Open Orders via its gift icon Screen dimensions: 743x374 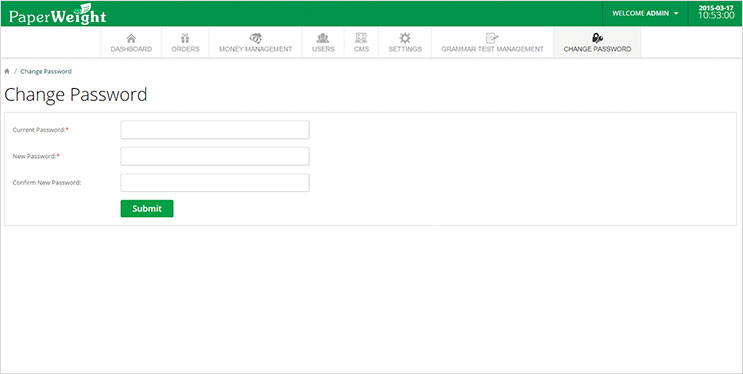point(185,38)
